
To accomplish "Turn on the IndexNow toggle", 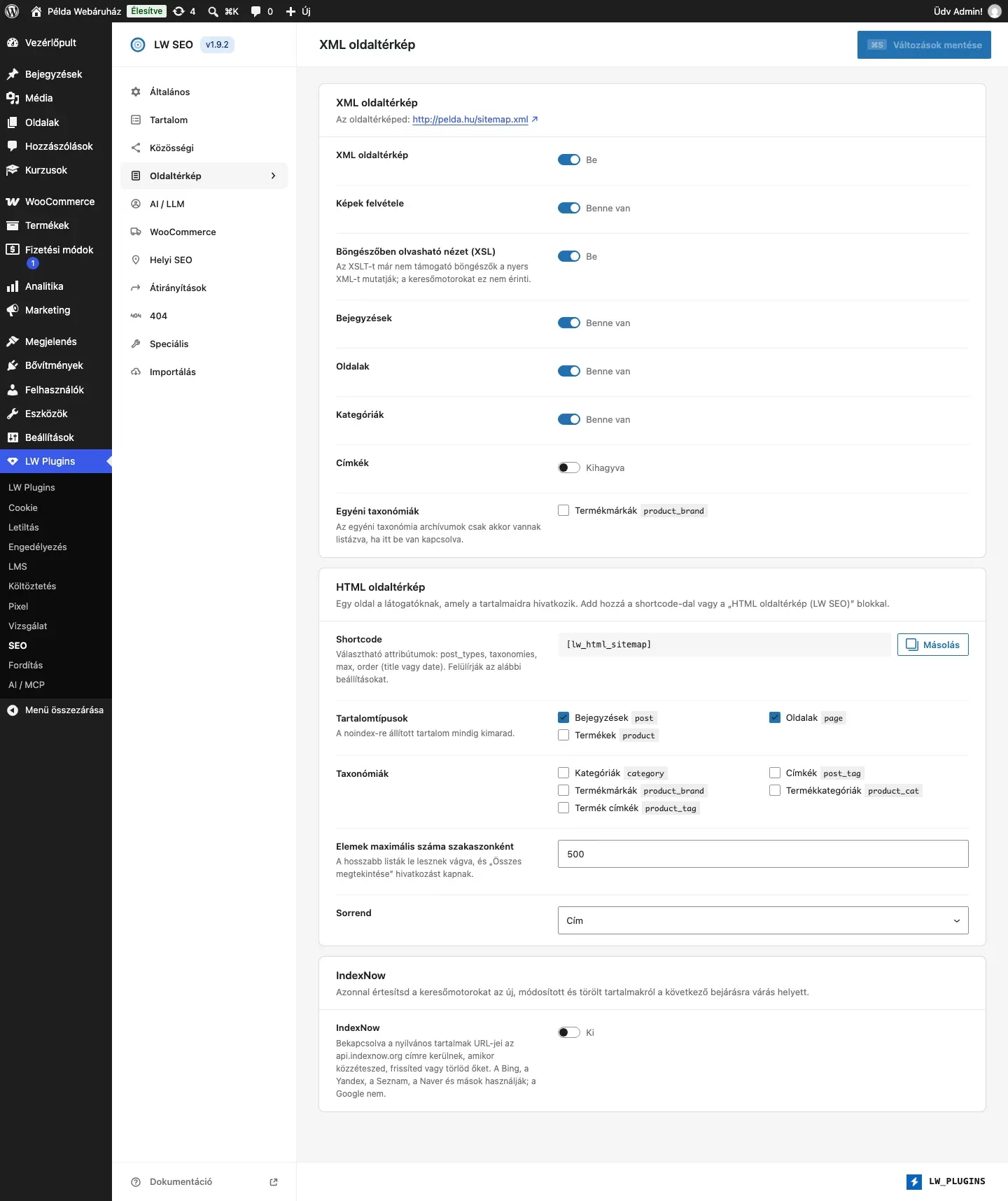I will pyautogui.click(x=569, y=1032).
